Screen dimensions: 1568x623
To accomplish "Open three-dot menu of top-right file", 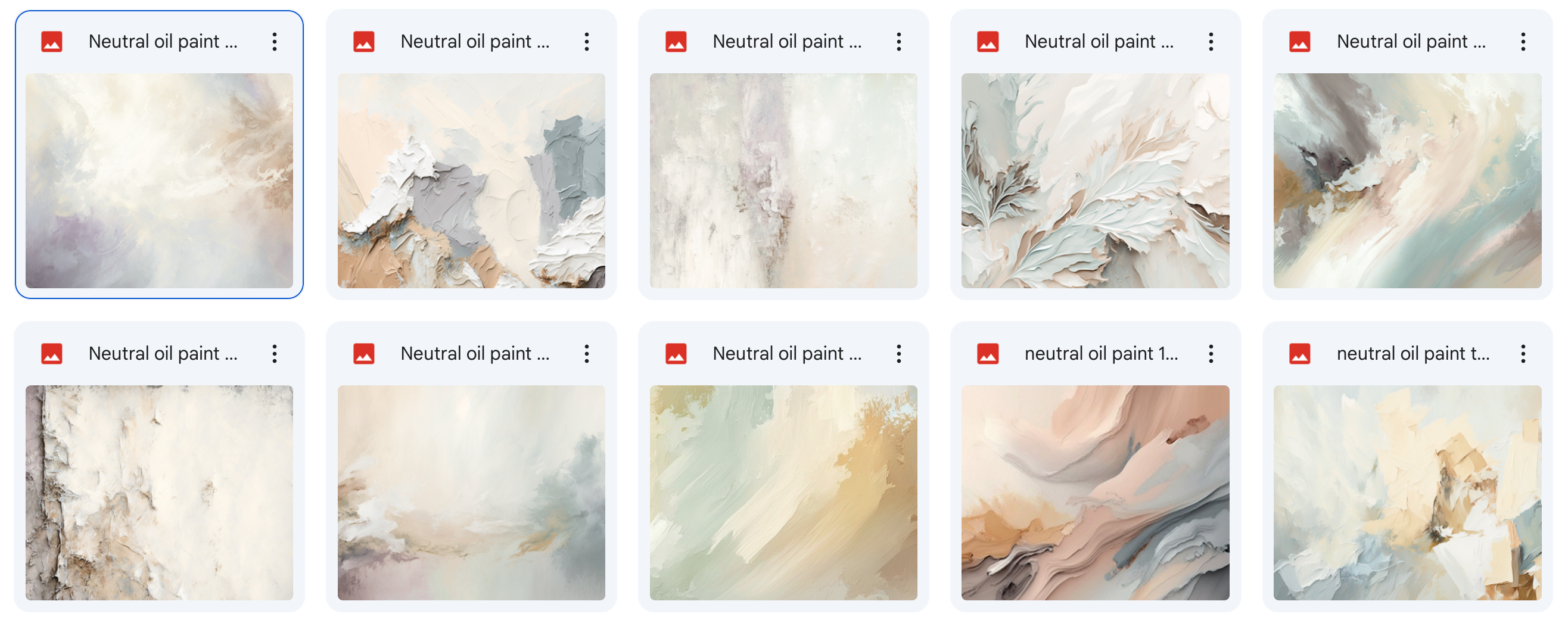I will click(1523, 41).
